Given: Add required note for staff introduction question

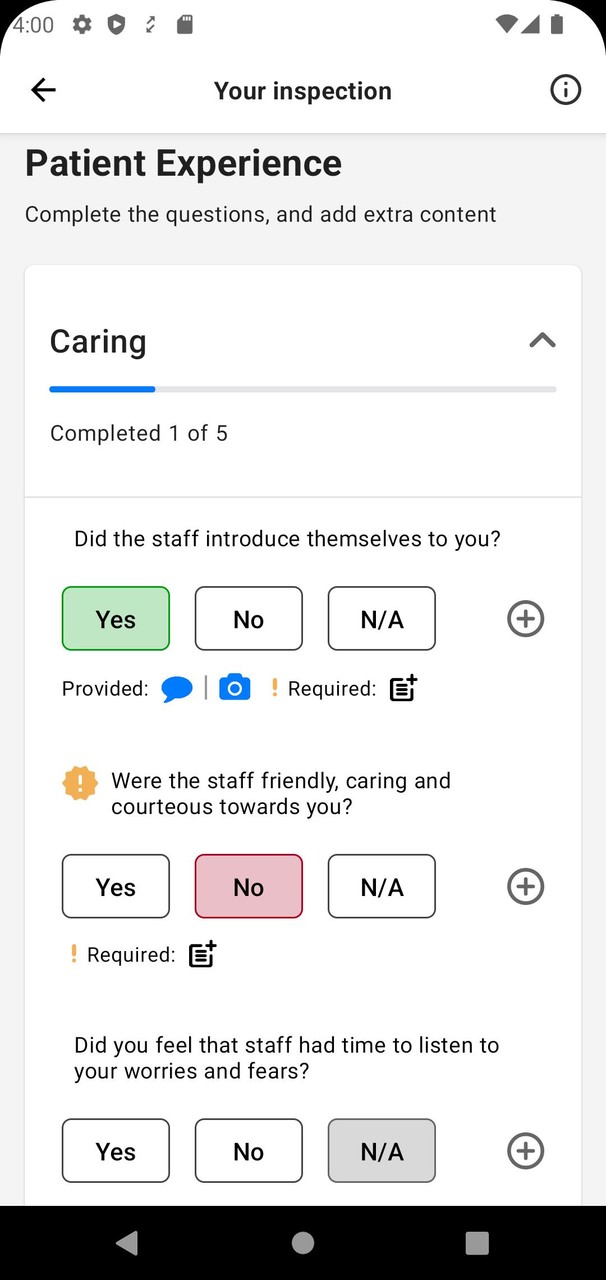Looking at the screenshot, I should tap(403, 688).
